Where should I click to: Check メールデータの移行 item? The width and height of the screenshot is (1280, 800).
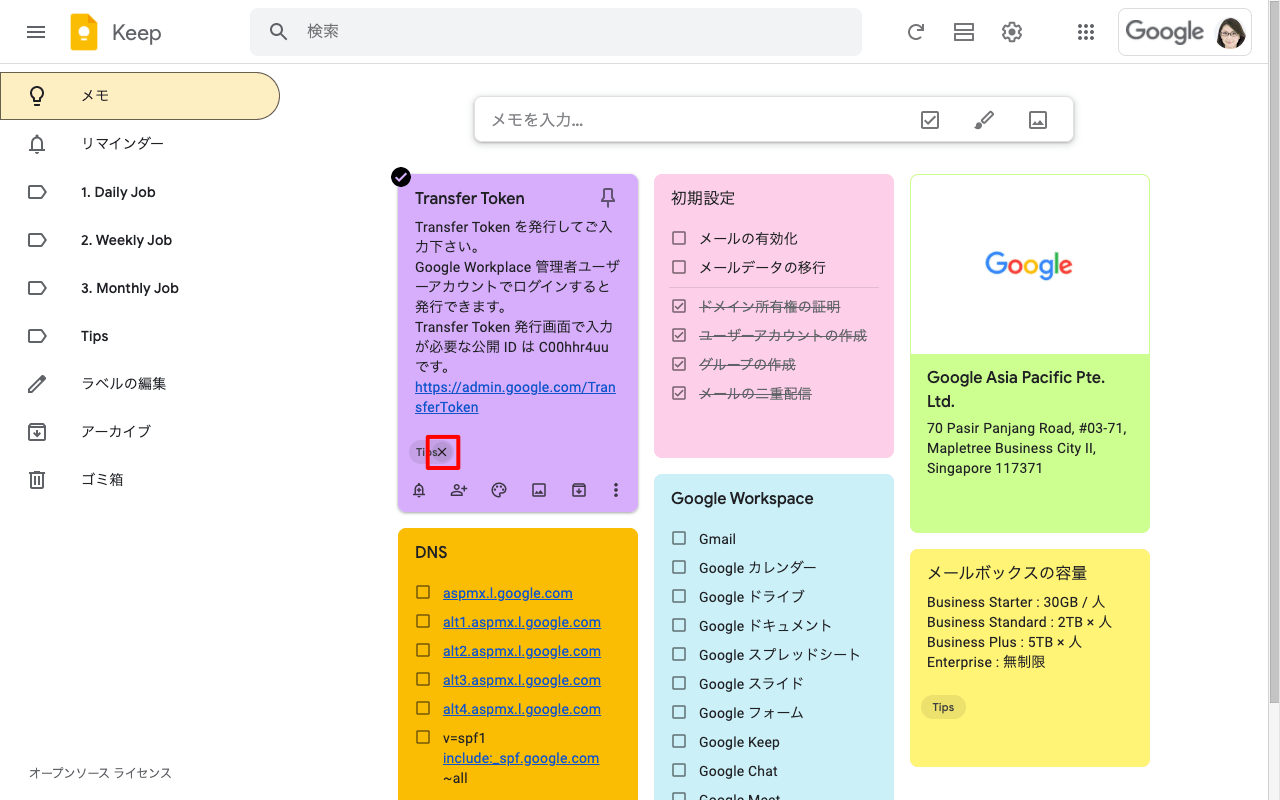click(x=679, y=267)
